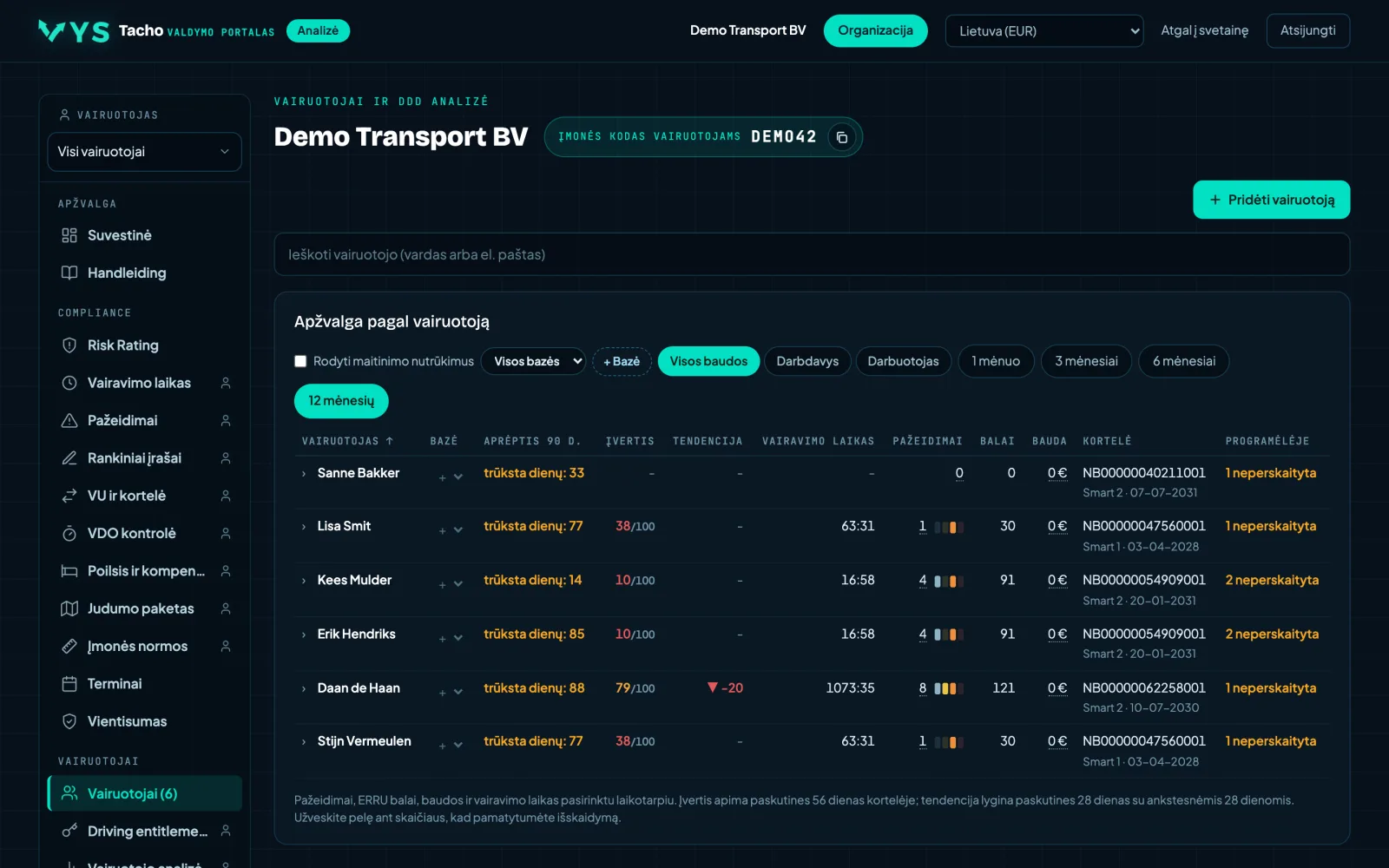The image size is (1389, 868).
Task: Select the Visos baudos filter
Action: pyautogui.click(x=708, y=361)
